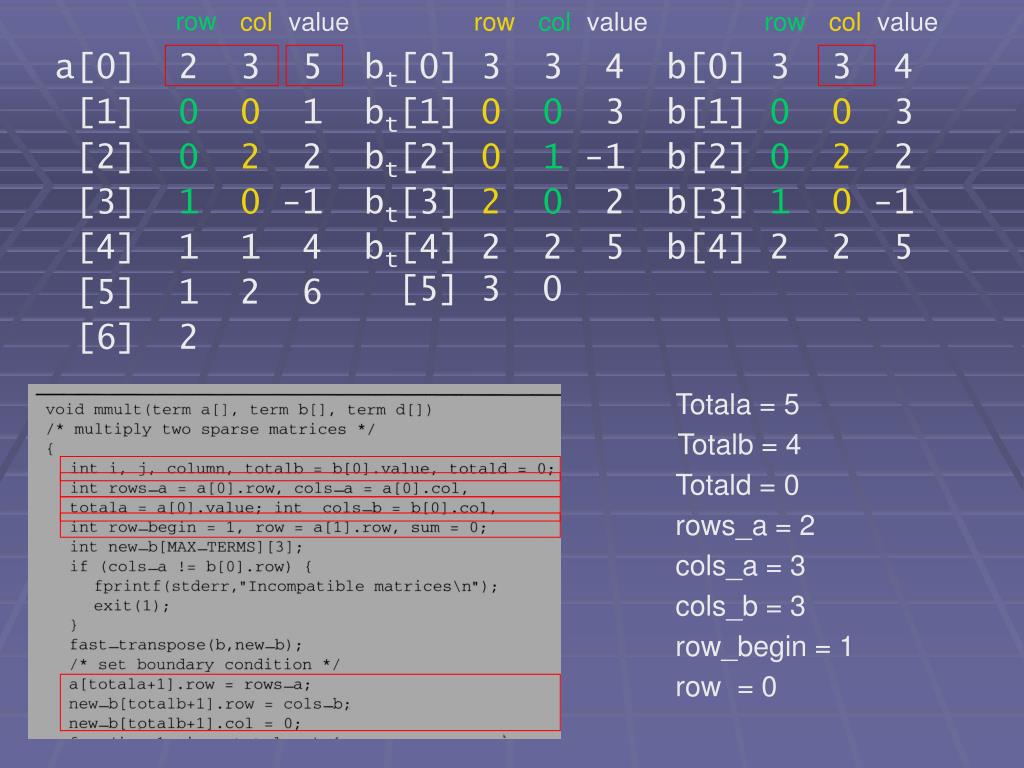Click the 'cols_b = 3' text
The width and height of the screenshot is (1024, 768).
click(740, 607)
